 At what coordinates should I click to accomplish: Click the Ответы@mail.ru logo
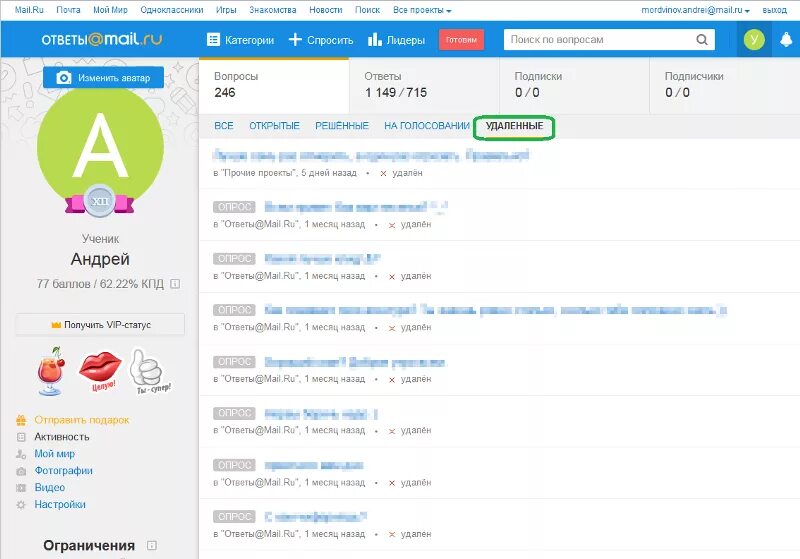(102, 39)
